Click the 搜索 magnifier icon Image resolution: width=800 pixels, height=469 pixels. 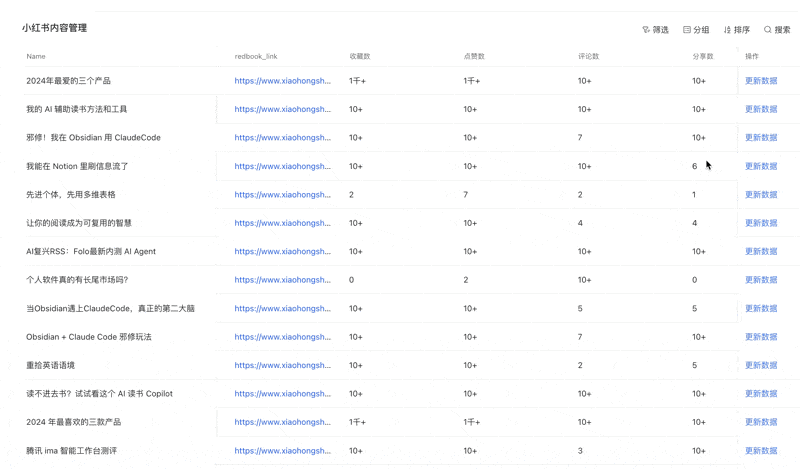(768, 30)
